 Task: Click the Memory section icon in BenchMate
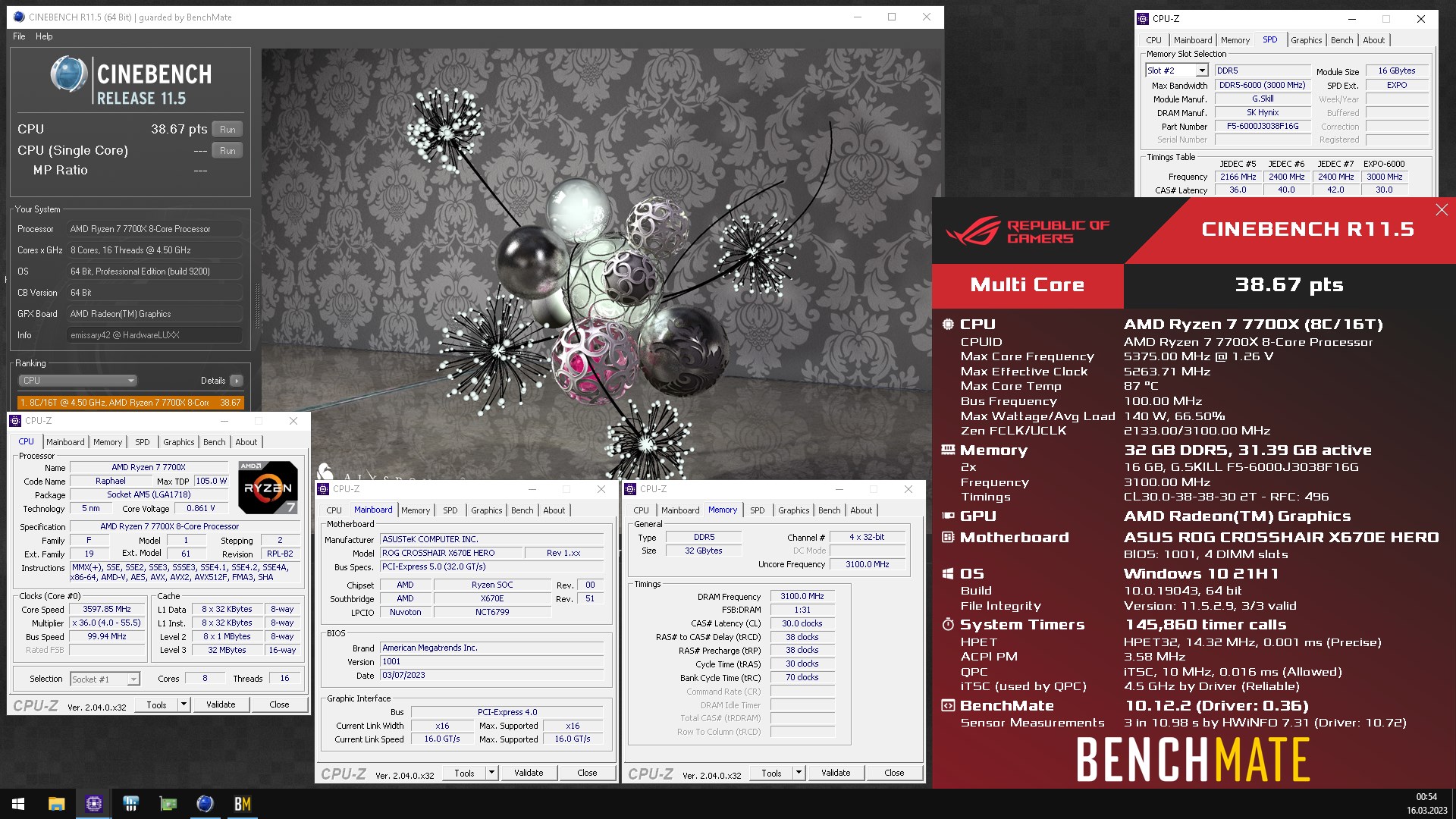coord(948,450)
